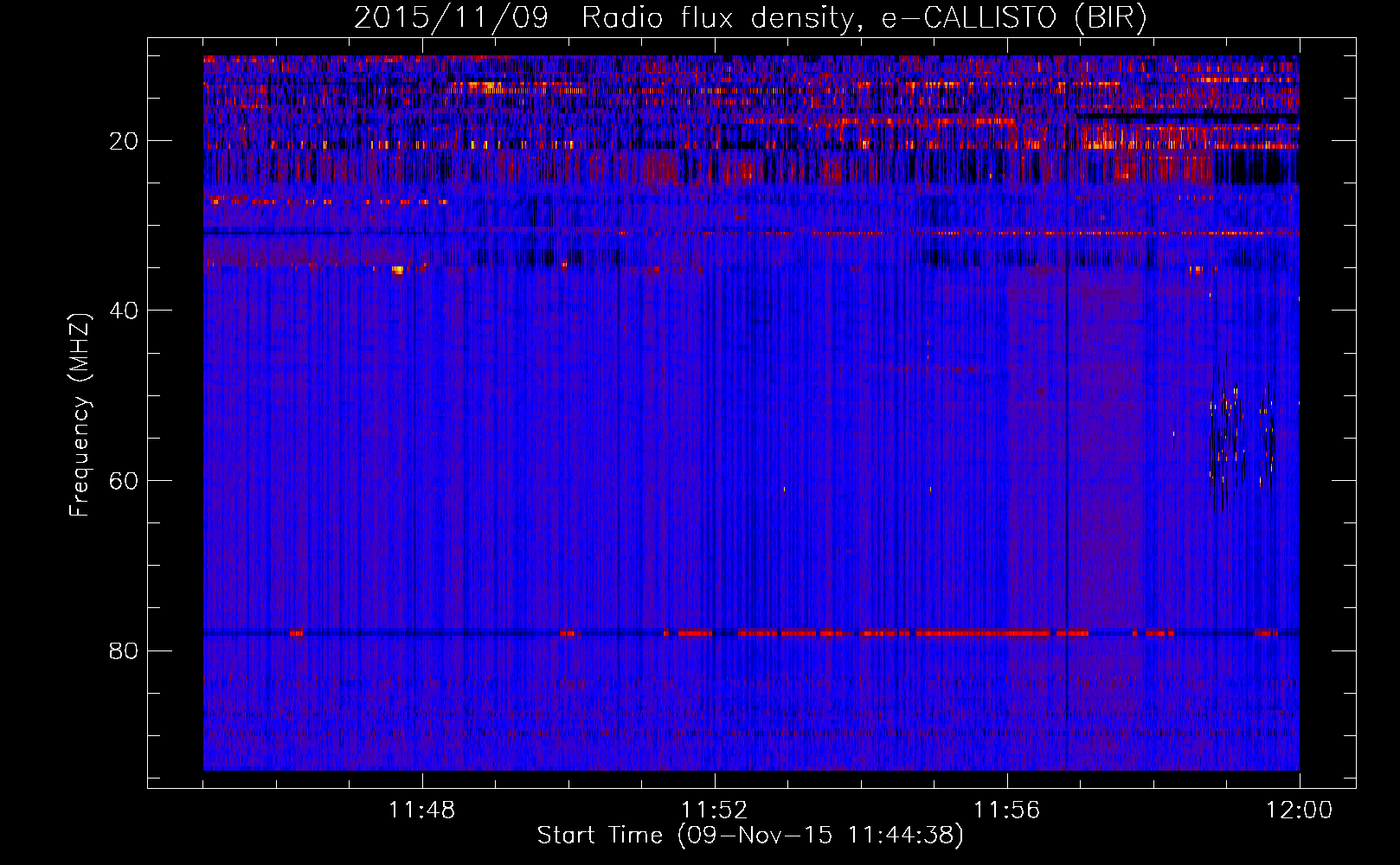The width and height of the screenshot is (1400, 865).
Task: Click the 40 MHz frequency tick label
Action: tap(124, 311)
